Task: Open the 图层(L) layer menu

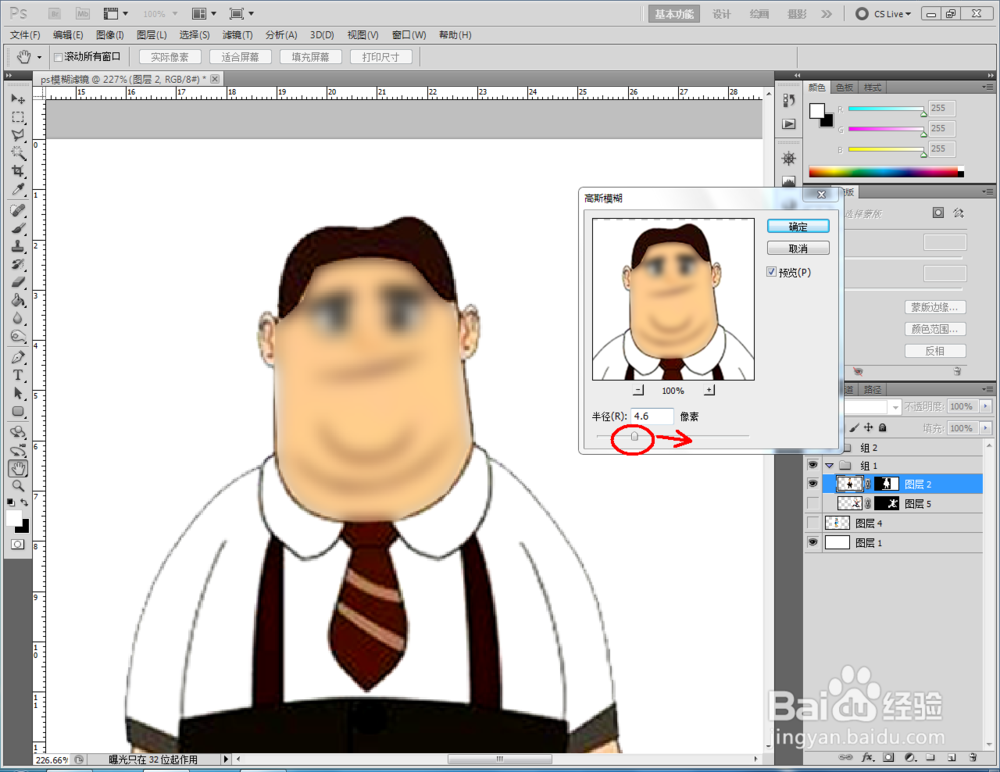Action: click(152, 35)
